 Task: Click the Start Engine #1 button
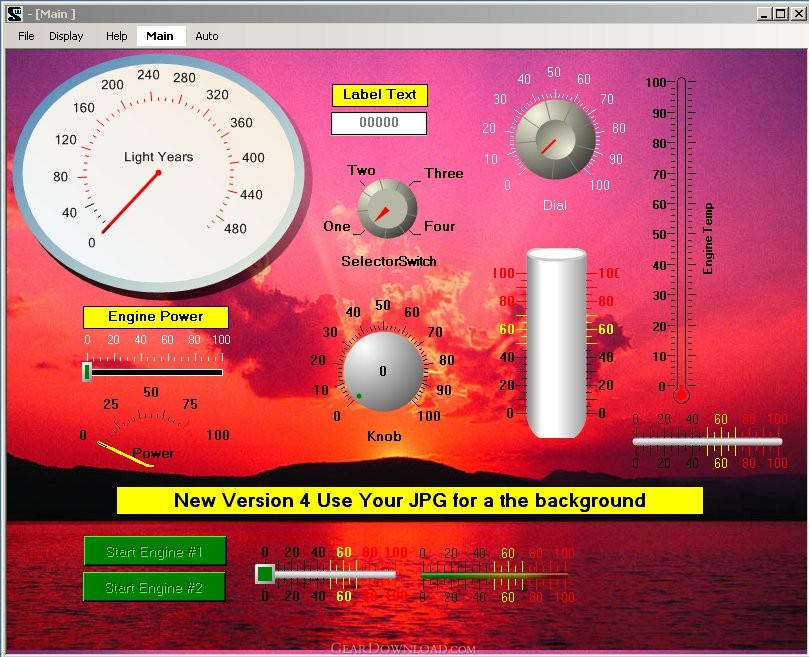pos(155,551)
